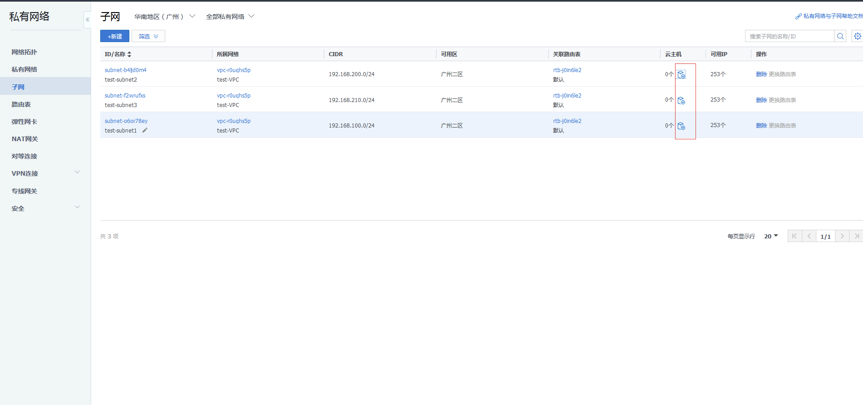Open the 华南地区（广州）region dropdown
The image size is (863, 405).
click(x=165, y=17)
